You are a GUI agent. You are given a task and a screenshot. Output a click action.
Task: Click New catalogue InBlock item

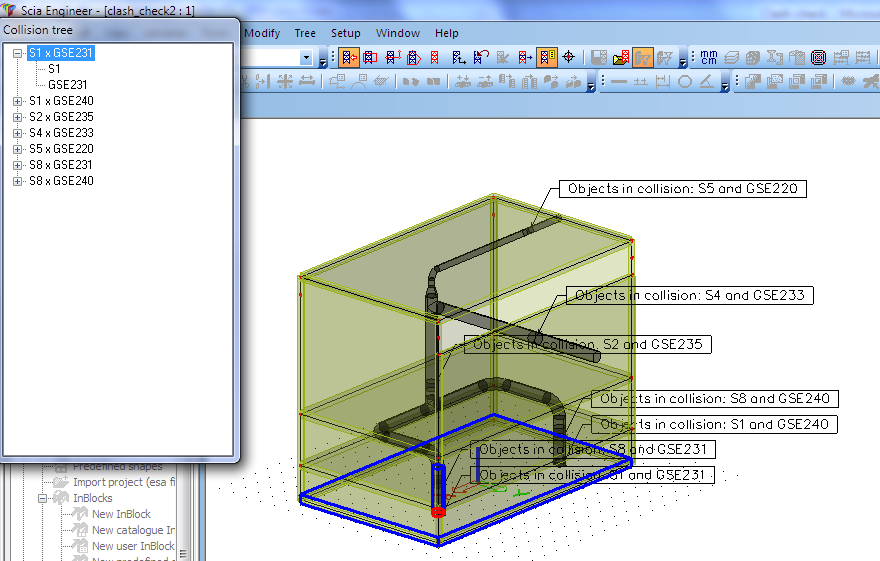133,530
